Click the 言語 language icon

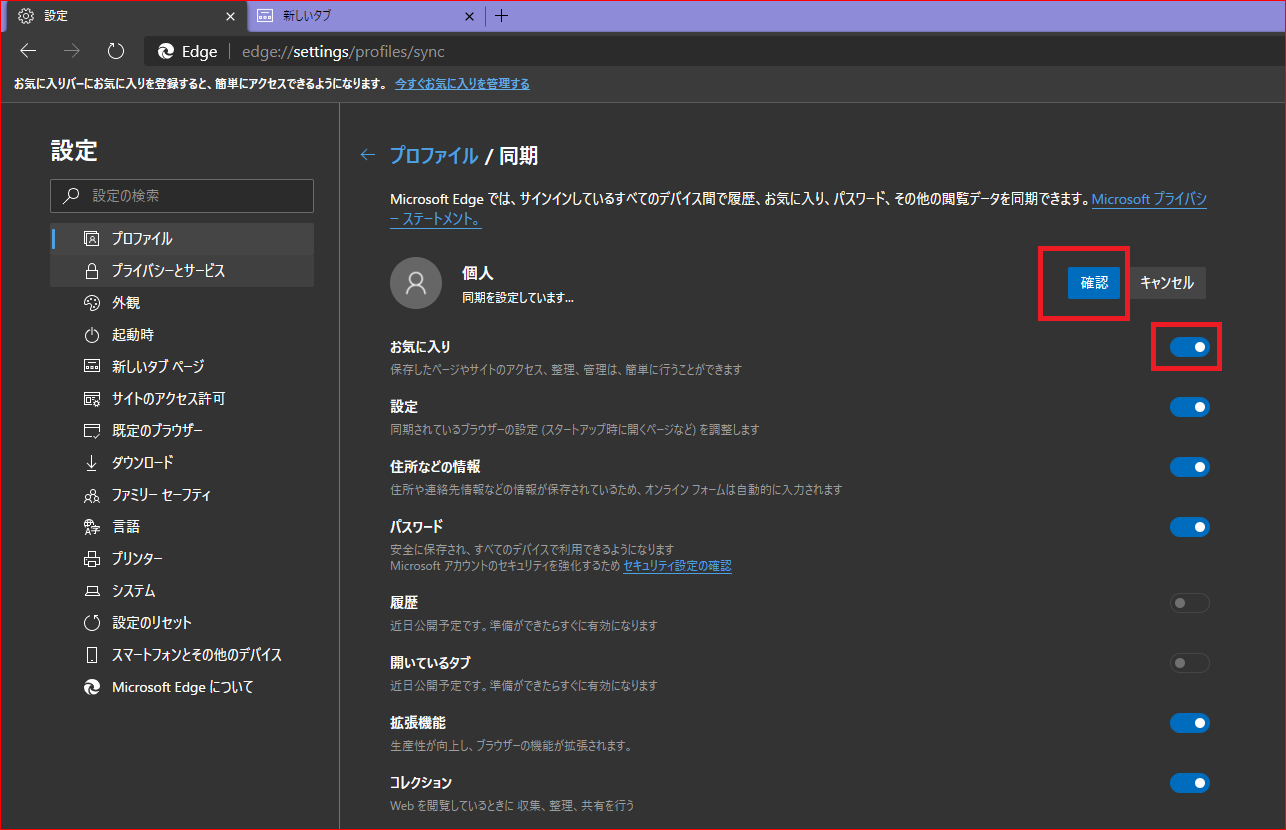92,527
